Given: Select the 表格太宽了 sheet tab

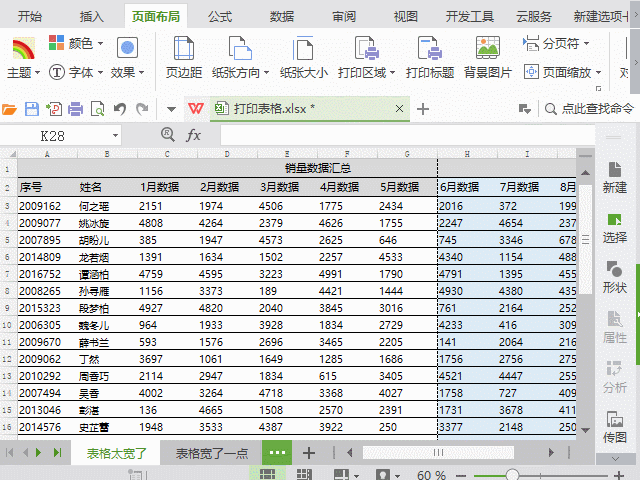Looking at the screenshot, I should pyautogui.click(x=116, y=453).
